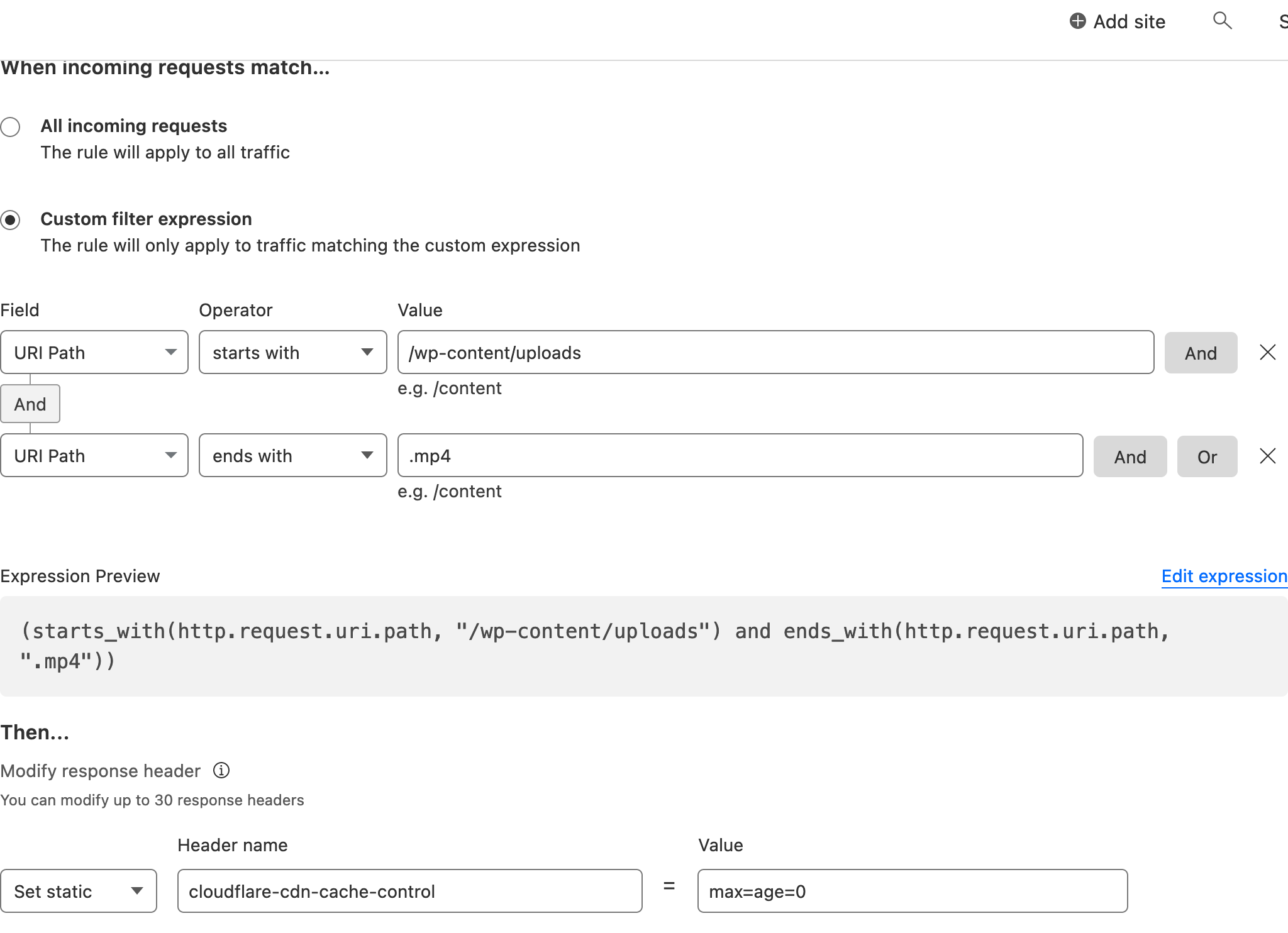The height and width of the screenshot is (933, 1288).
Task: Click the search magnifier icon
Action: (1222, 21)
